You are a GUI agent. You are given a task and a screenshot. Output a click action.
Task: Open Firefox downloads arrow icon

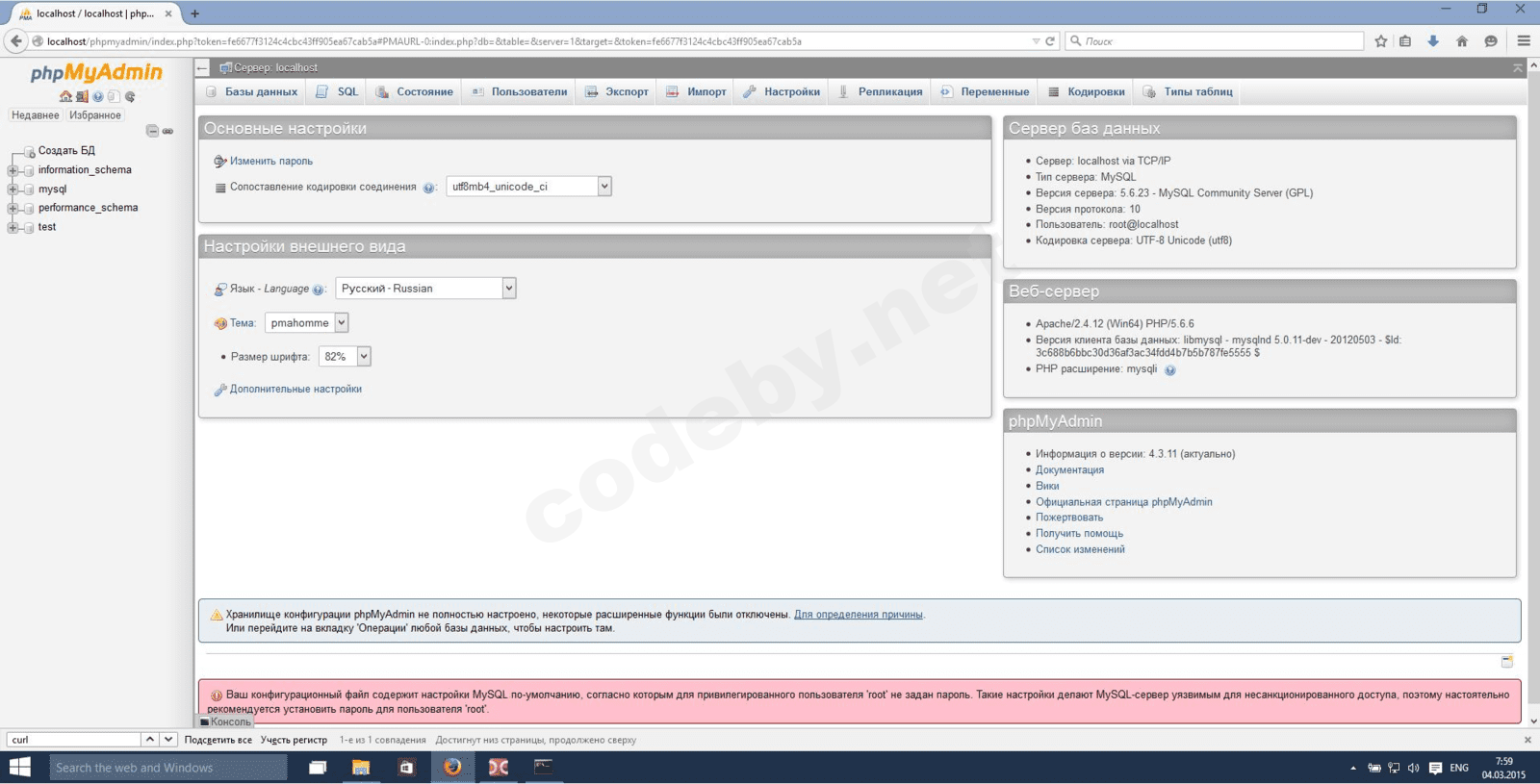pyautogui.click(x=1433, y=41)
